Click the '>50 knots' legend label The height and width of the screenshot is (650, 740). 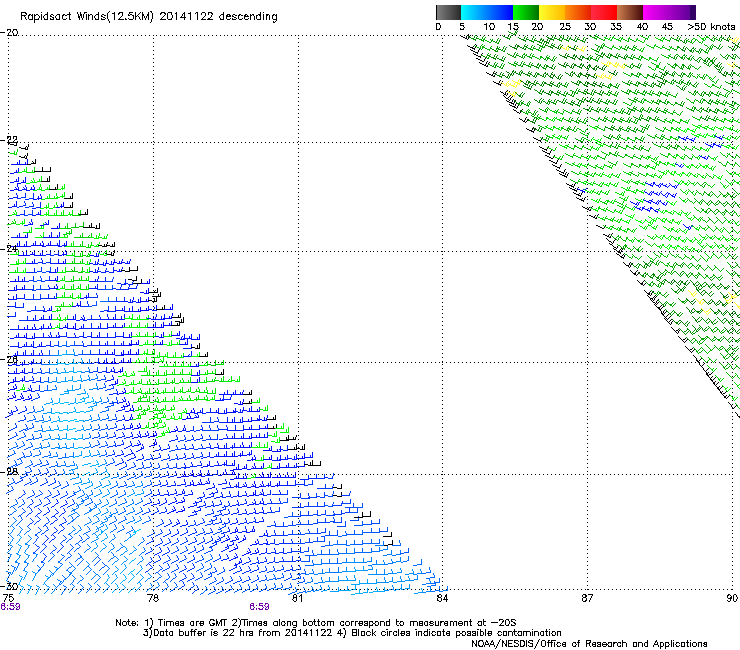(711, 26)
